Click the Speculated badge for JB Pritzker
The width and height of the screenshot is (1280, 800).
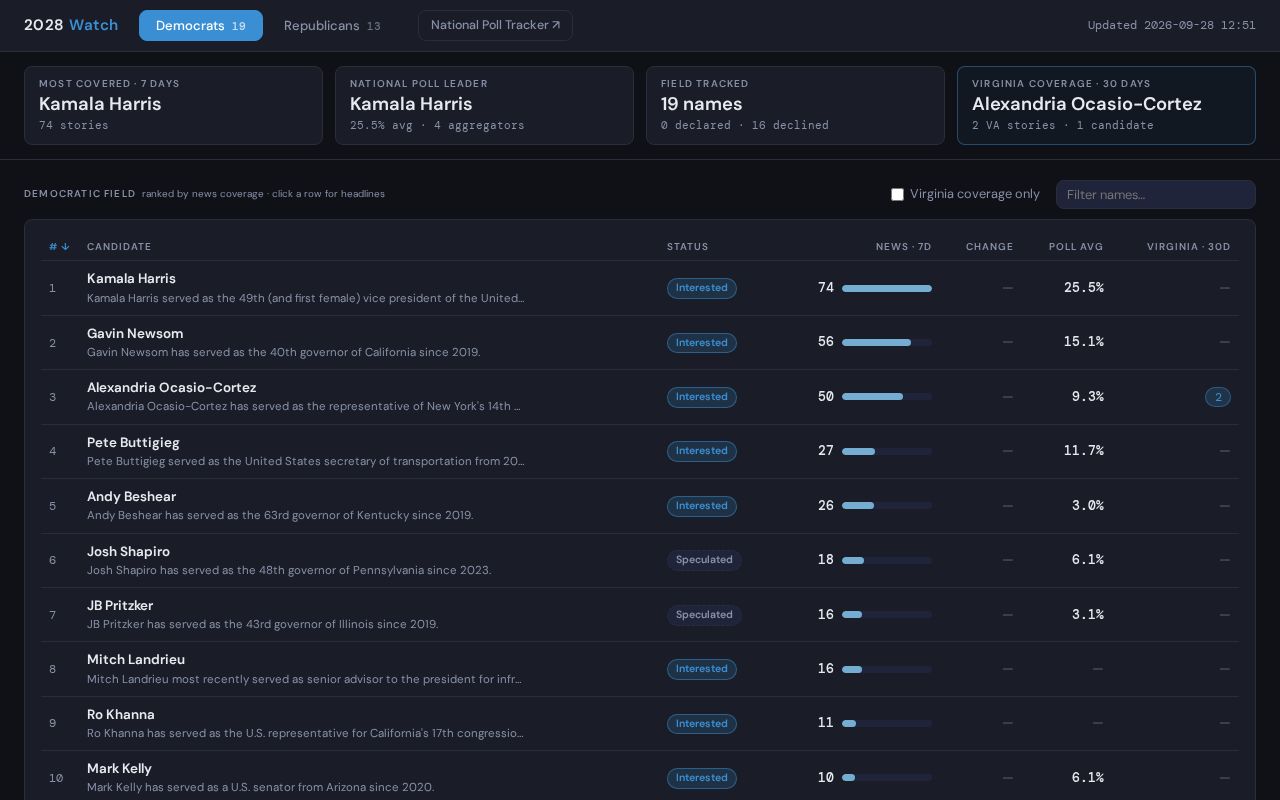704,615
